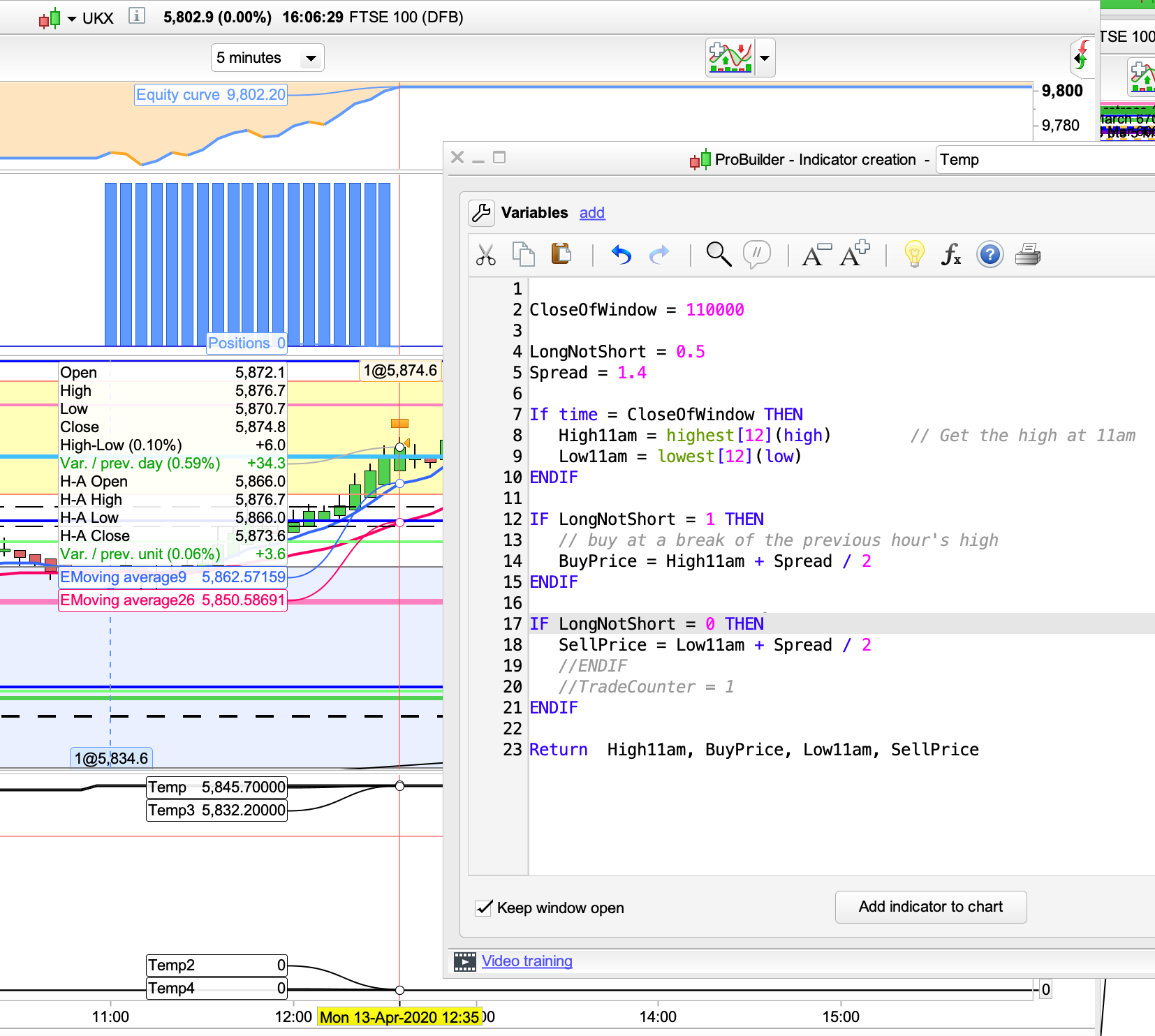This screenshot has width=1155, height=1036.
Task: Undo the last code edit
Action: click(621, 255)
